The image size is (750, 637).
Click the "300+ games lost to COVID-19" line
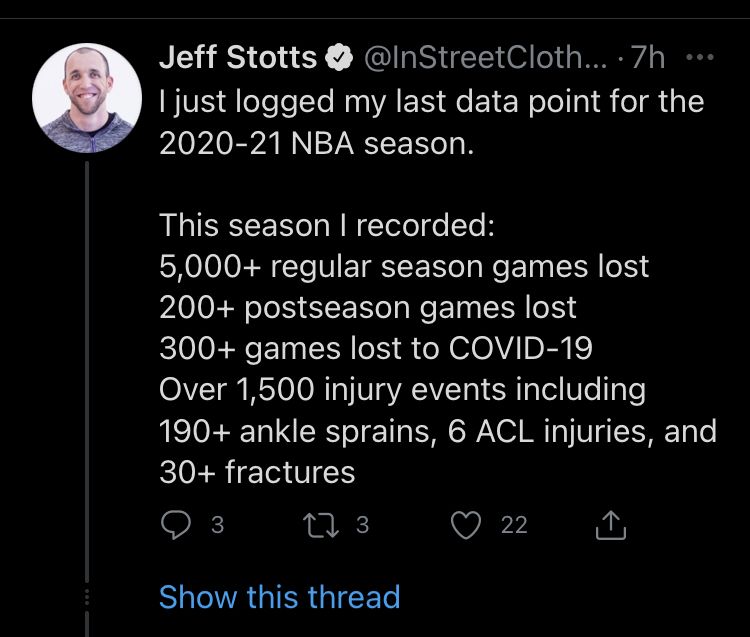tap(376, 348)
